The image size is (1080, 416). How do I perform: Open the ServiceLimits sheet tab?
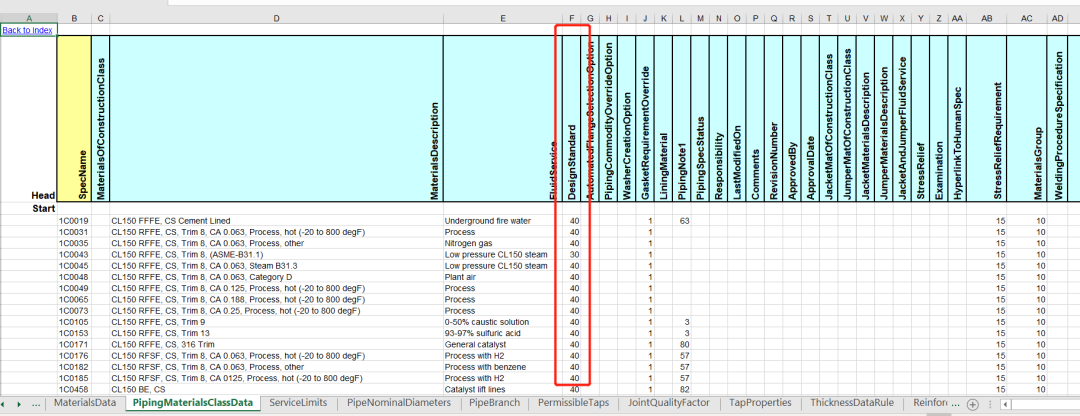(298, 402)
